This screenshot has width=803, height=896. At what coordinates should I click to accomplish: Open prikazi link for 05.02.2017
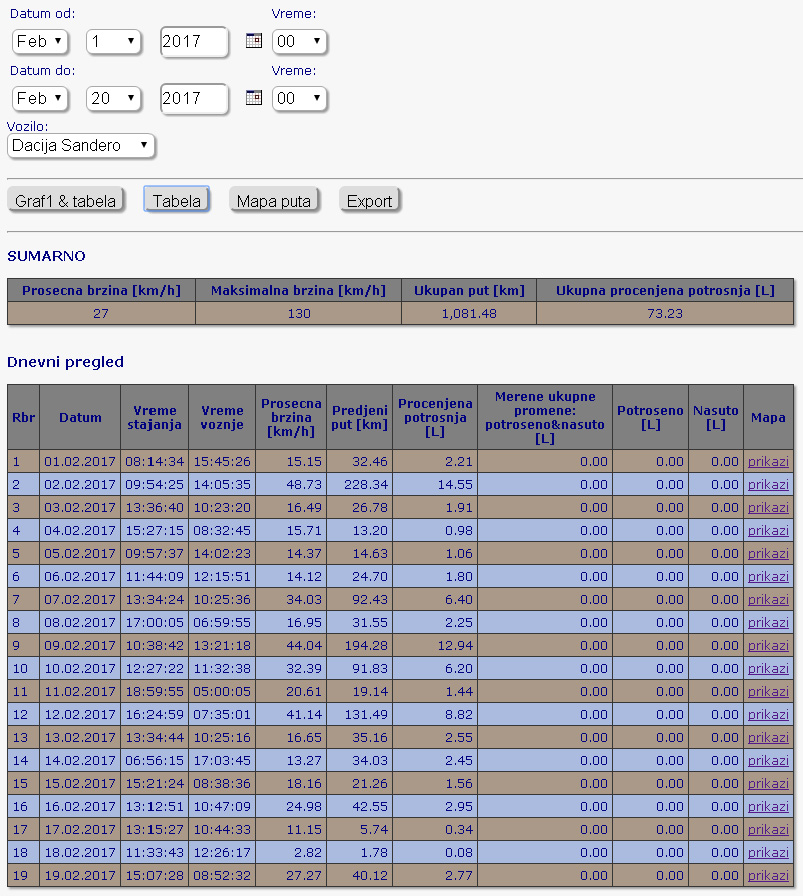point(768,553)
